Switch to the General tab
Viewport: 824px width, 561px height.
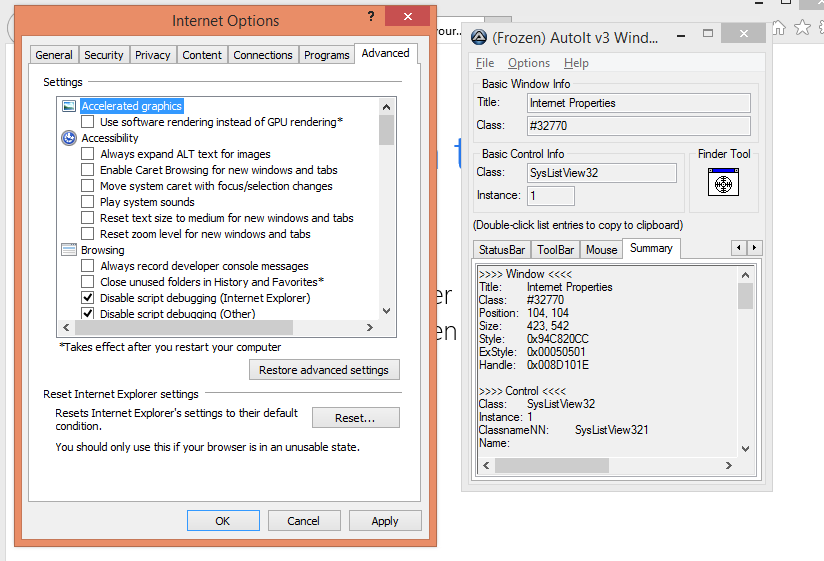54,55
